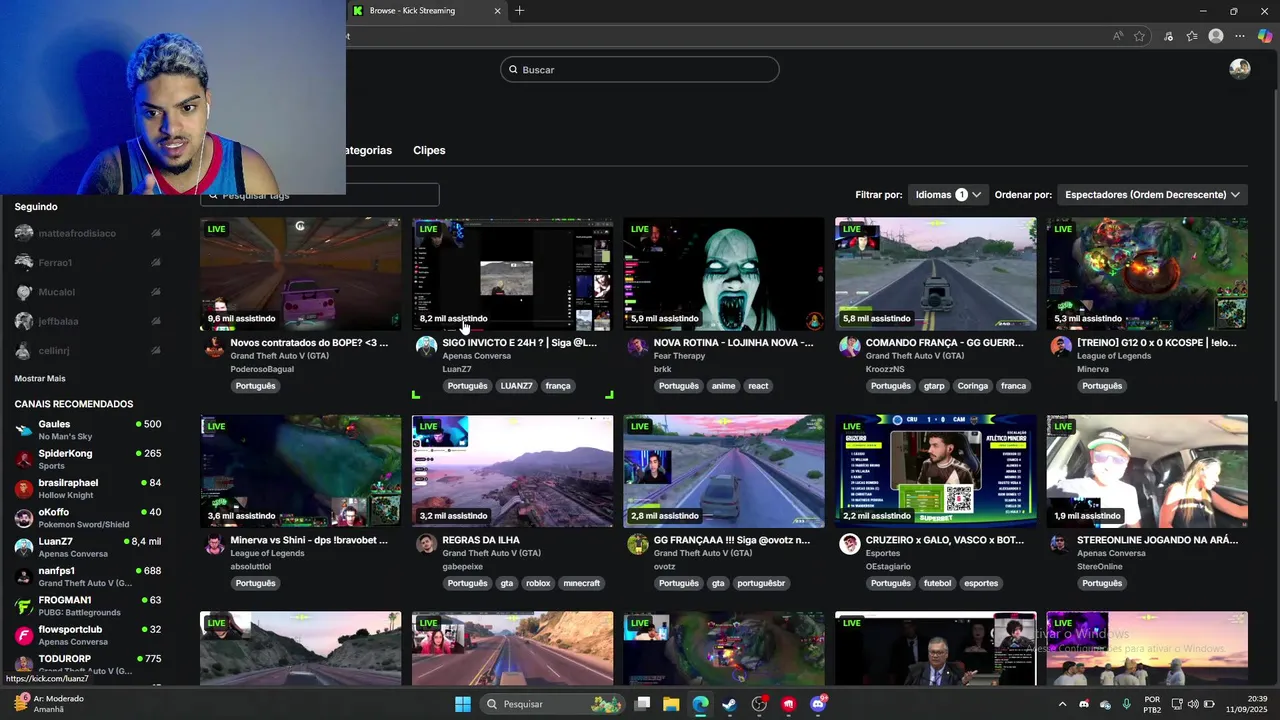Click KroozzNS streamer avatar

[849, 346]
